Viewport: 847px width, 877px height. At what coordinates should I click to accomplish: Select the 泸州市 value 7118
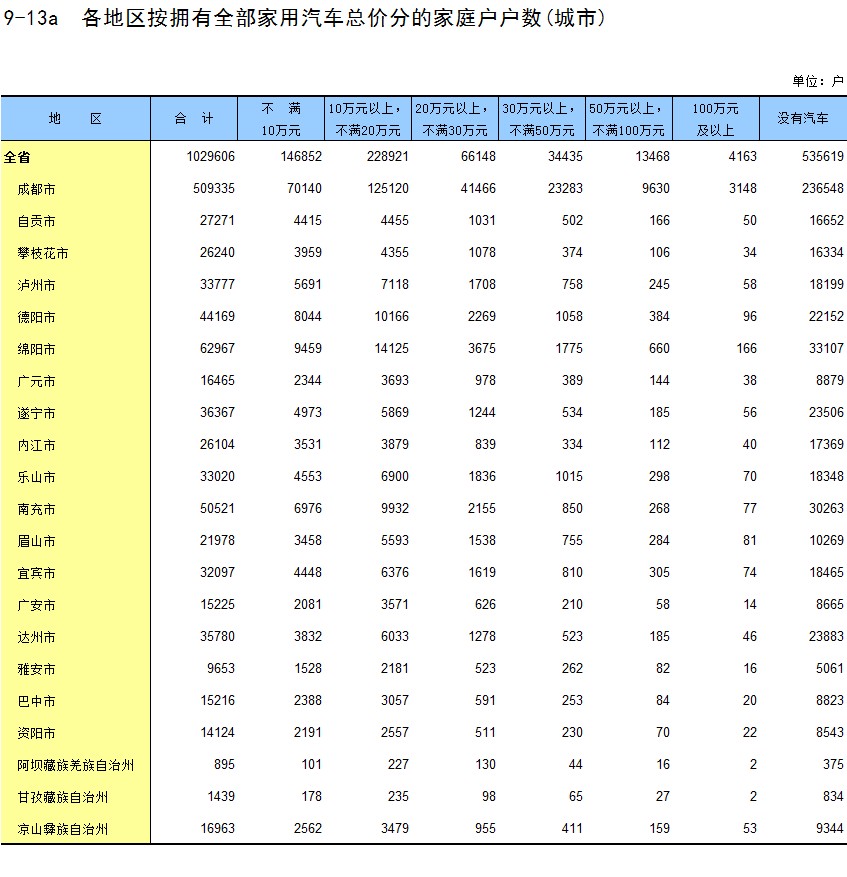coord(394,284)
